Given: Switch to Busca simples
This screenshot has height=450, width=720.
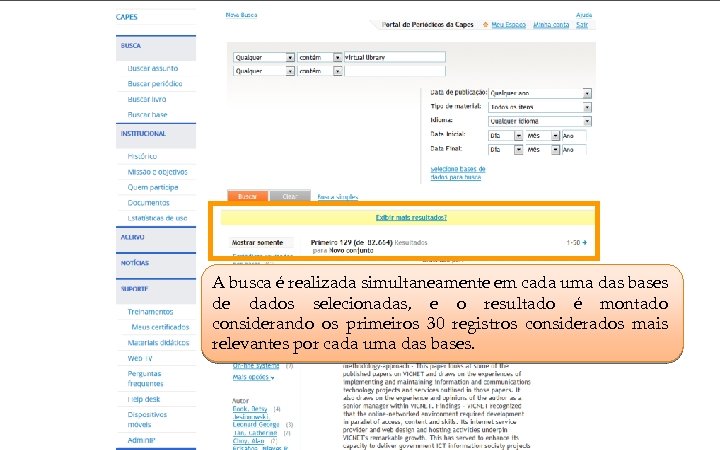Looking at the screenshot, I should 338,197.
